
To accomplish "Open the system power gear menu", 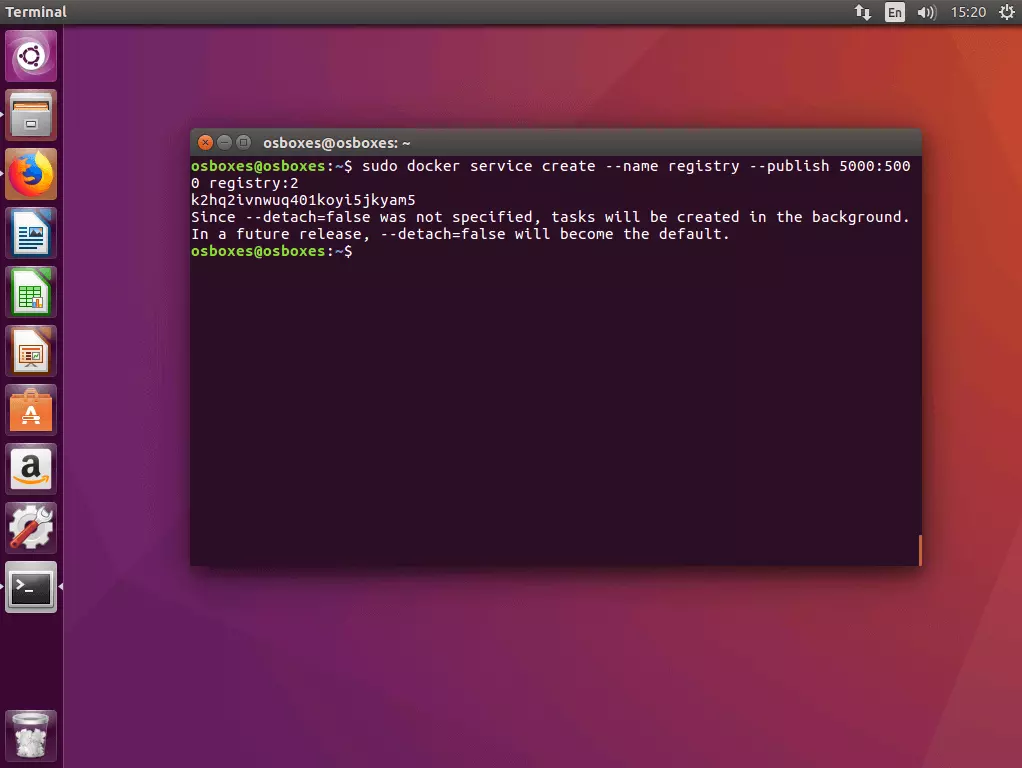I will 1007,12.
